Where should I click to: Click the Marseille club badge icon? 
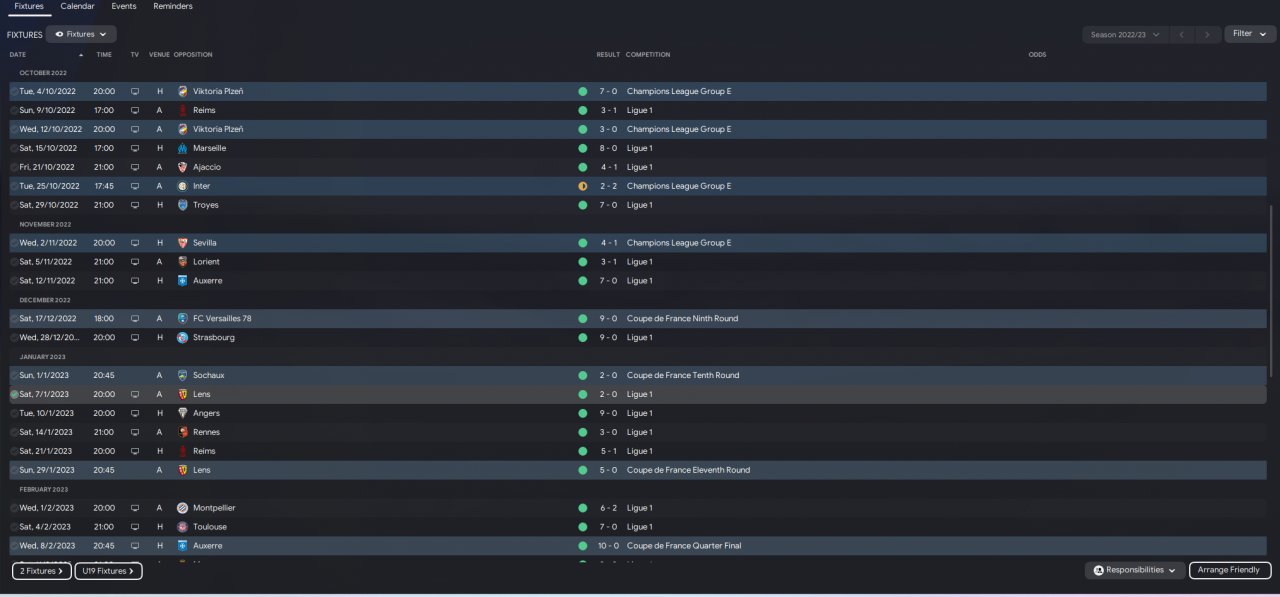[182, 148]
